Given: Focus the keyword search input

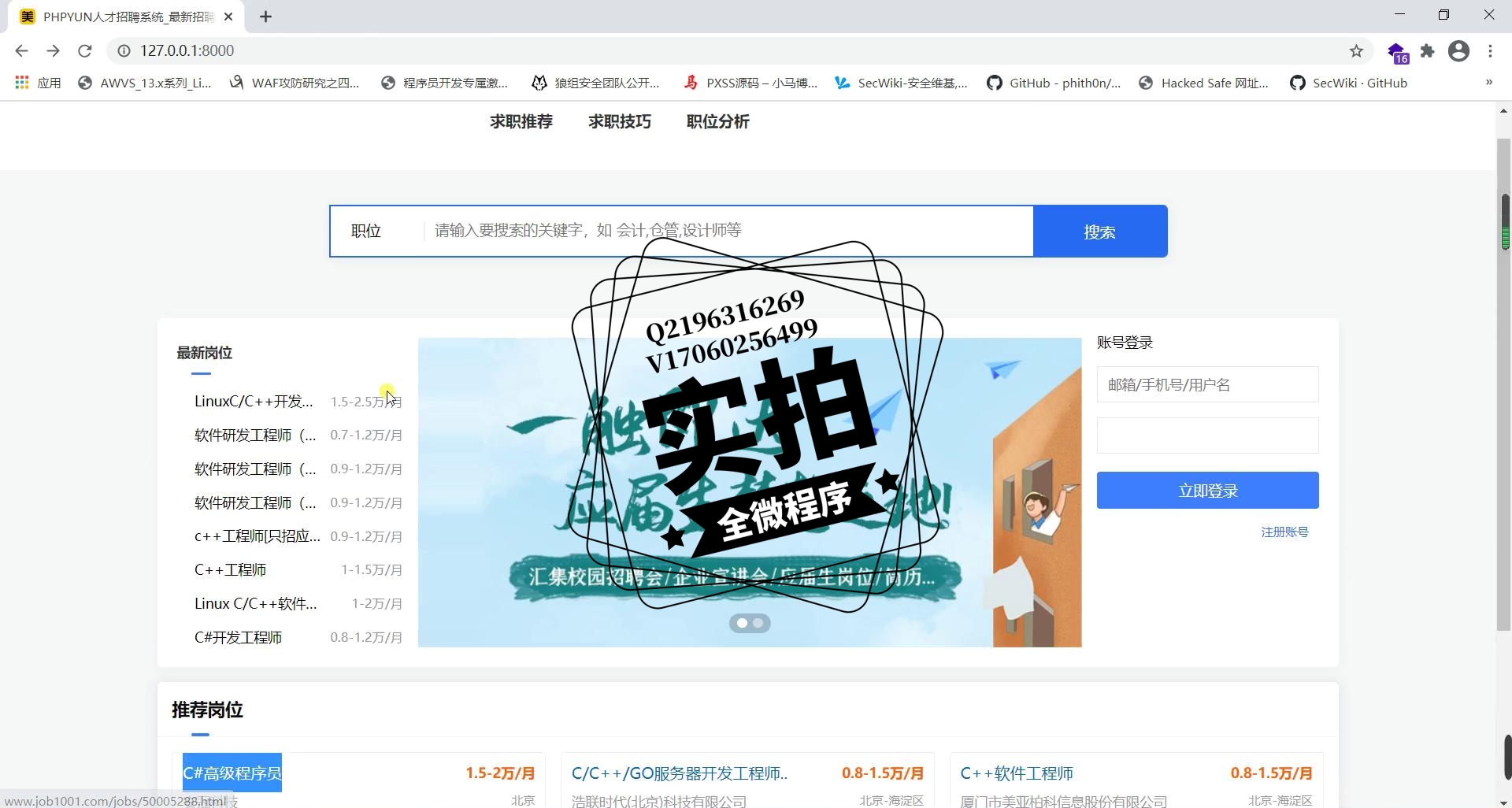Looking at the screenshot, I should (728, 231).
